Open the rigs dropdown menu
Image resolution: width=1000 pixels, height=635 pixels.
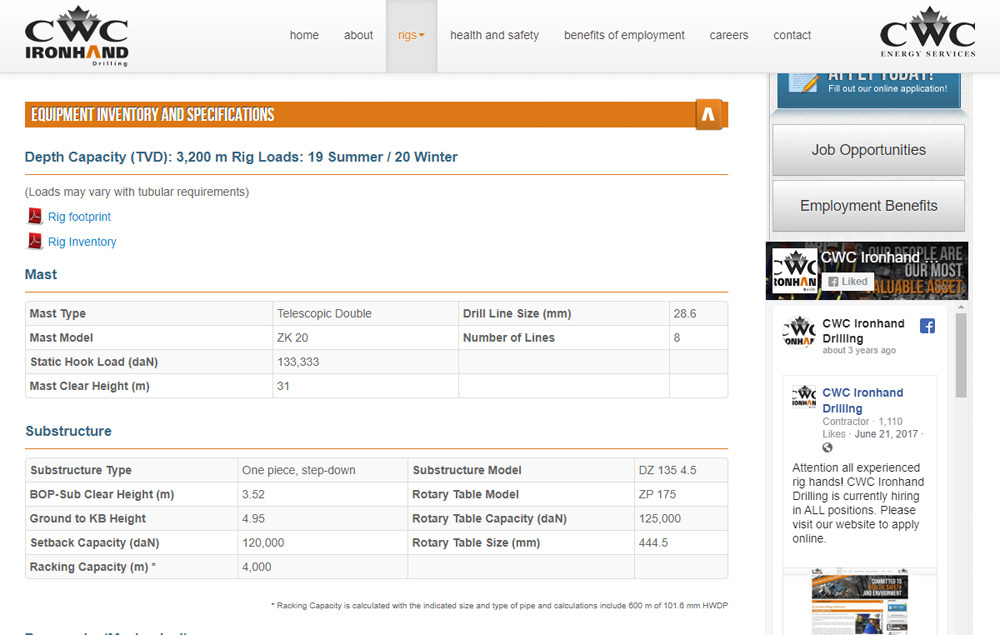click(x=411, y=36)
